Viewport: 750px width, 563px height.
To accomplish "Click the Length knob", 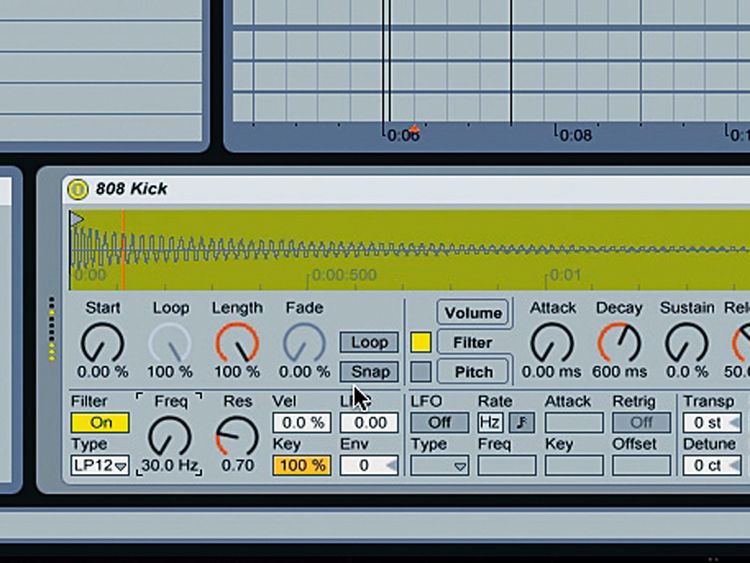I will 237,342.
